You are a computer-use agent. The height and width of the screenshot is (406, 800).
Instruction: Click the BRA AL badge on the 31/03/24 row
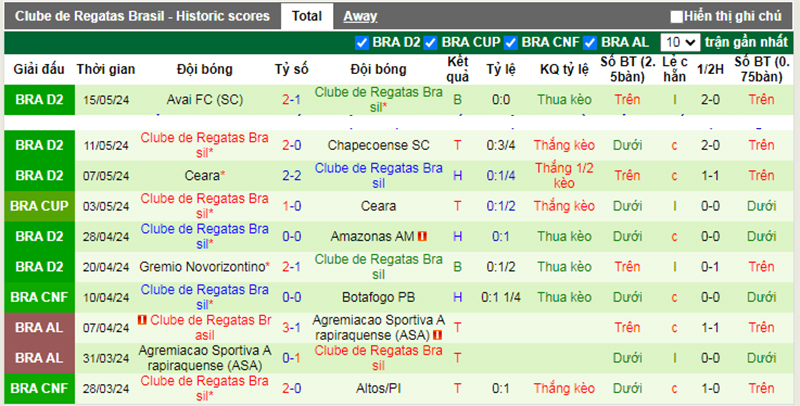pyautogui.click(x=40, y=358)
